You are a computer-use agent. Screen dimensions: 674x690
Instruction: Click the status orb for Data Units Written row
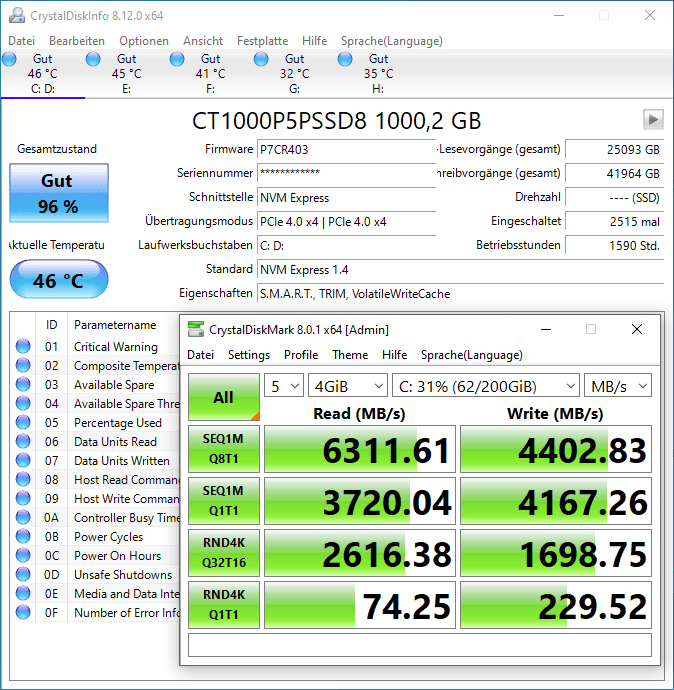pyautogui.click(x=23, y=460)
